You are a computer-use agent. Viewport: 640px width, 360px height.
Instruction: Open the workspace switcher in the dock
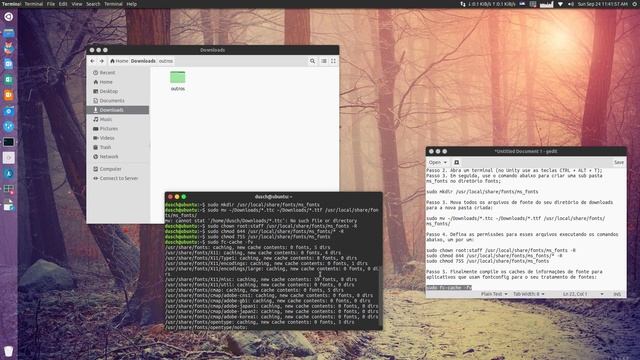click(8, 189)
